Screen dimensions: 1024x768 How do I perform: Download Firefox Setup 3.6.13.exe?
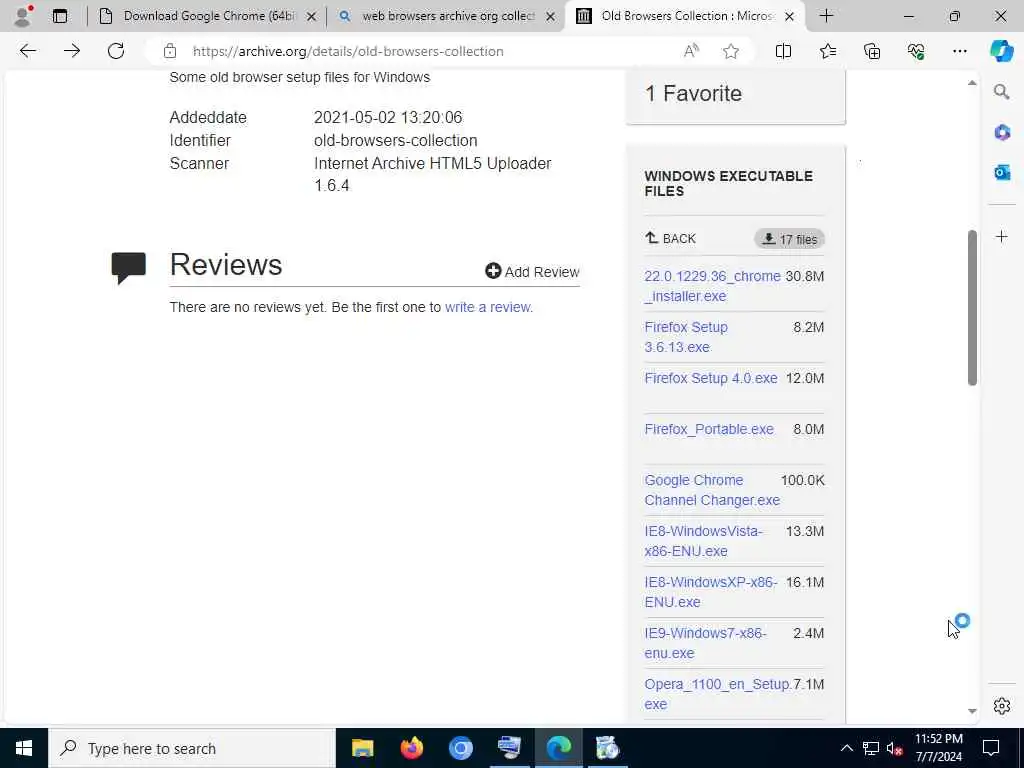click(x=686, y=337)
